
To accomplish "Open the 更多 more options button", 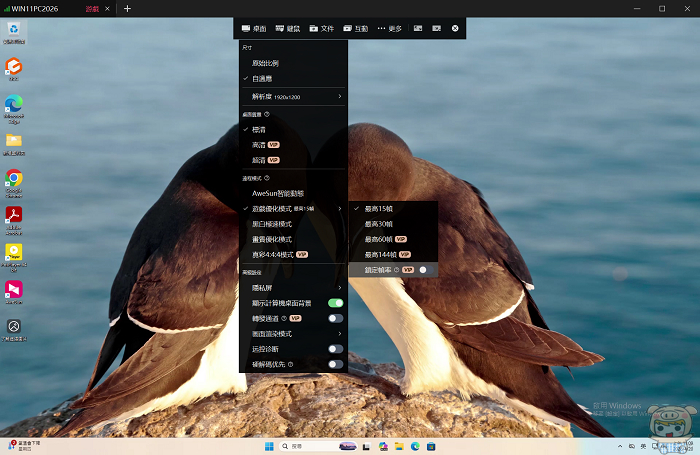I will (x=389, y=29).
